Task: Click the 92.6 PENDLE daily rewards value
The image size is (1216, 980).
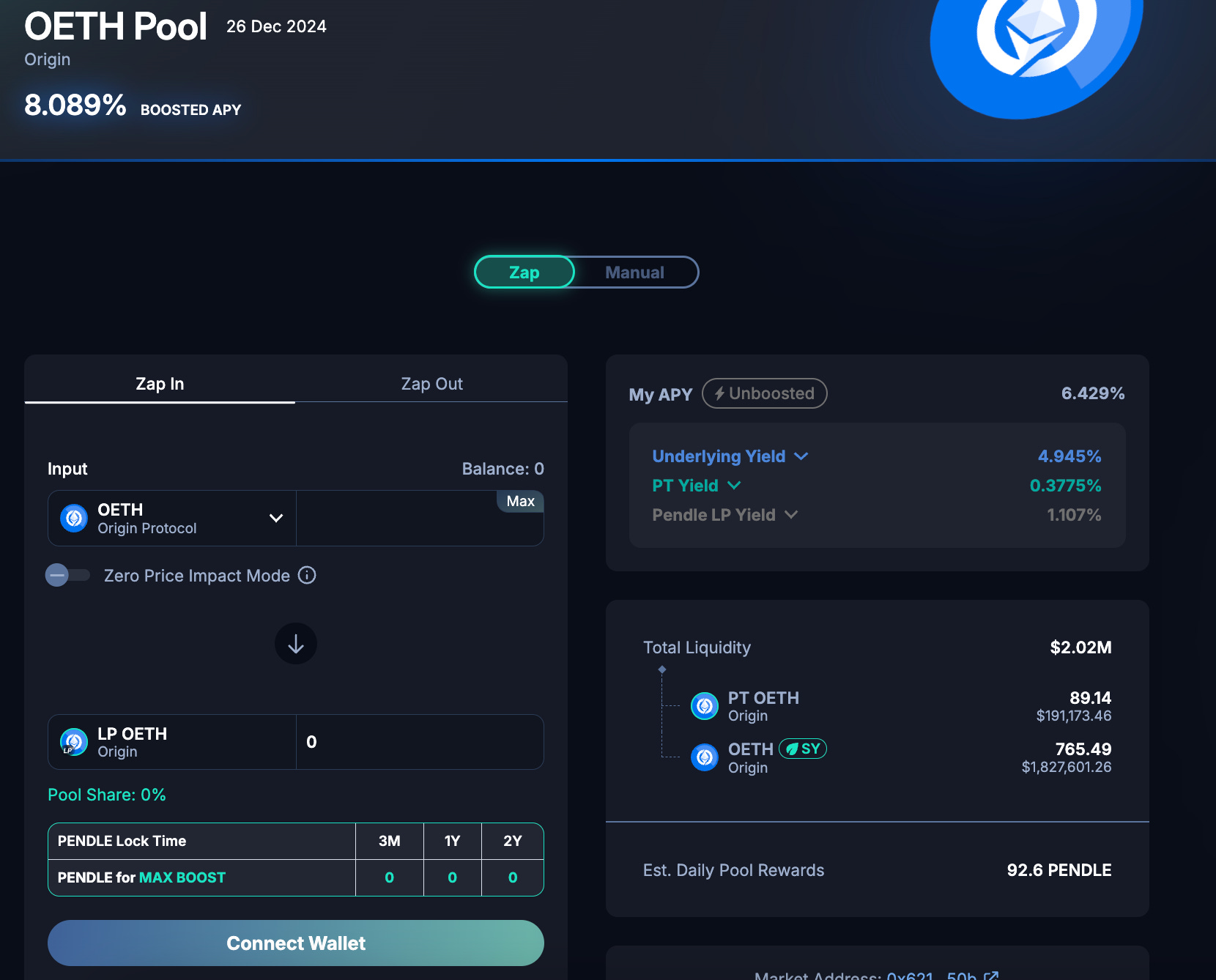Action: click(1059, 870)
